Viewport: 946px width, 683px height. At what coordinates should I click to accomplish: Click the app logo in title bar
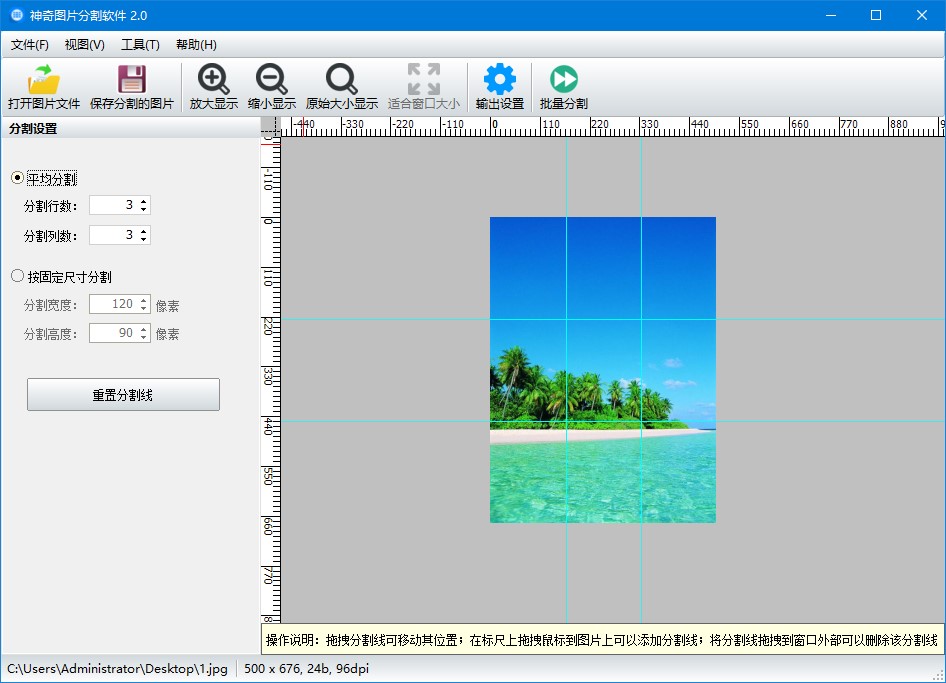coord(17,15)
